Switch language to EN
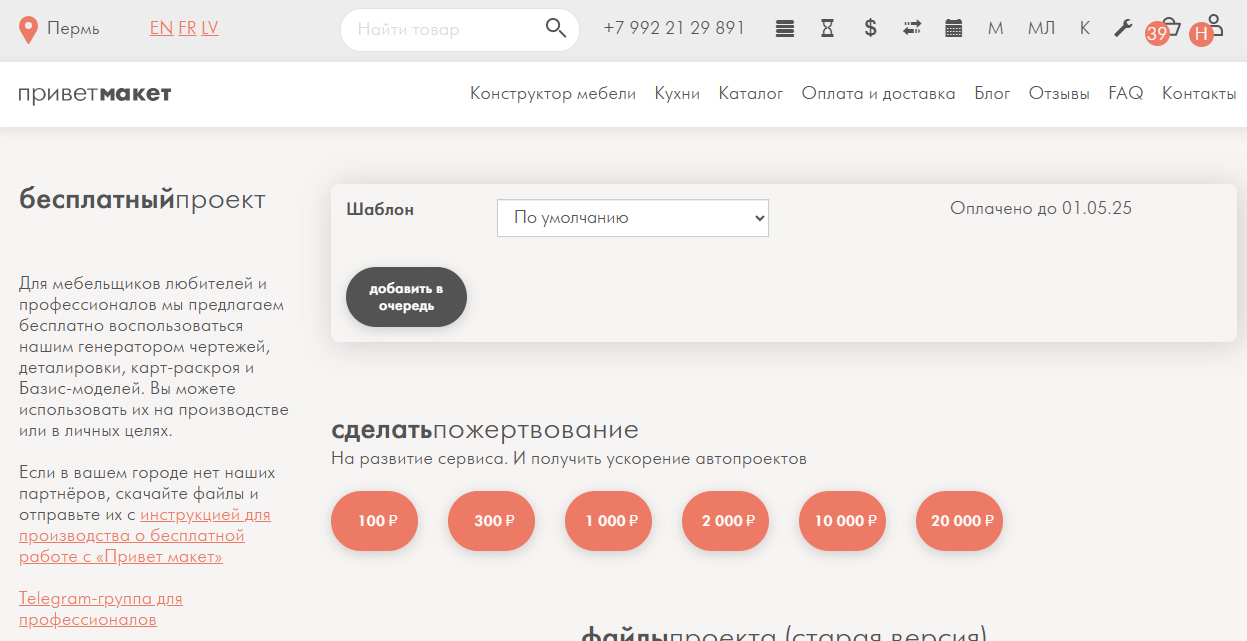The image size is (1247, 641). coord(160,28)
